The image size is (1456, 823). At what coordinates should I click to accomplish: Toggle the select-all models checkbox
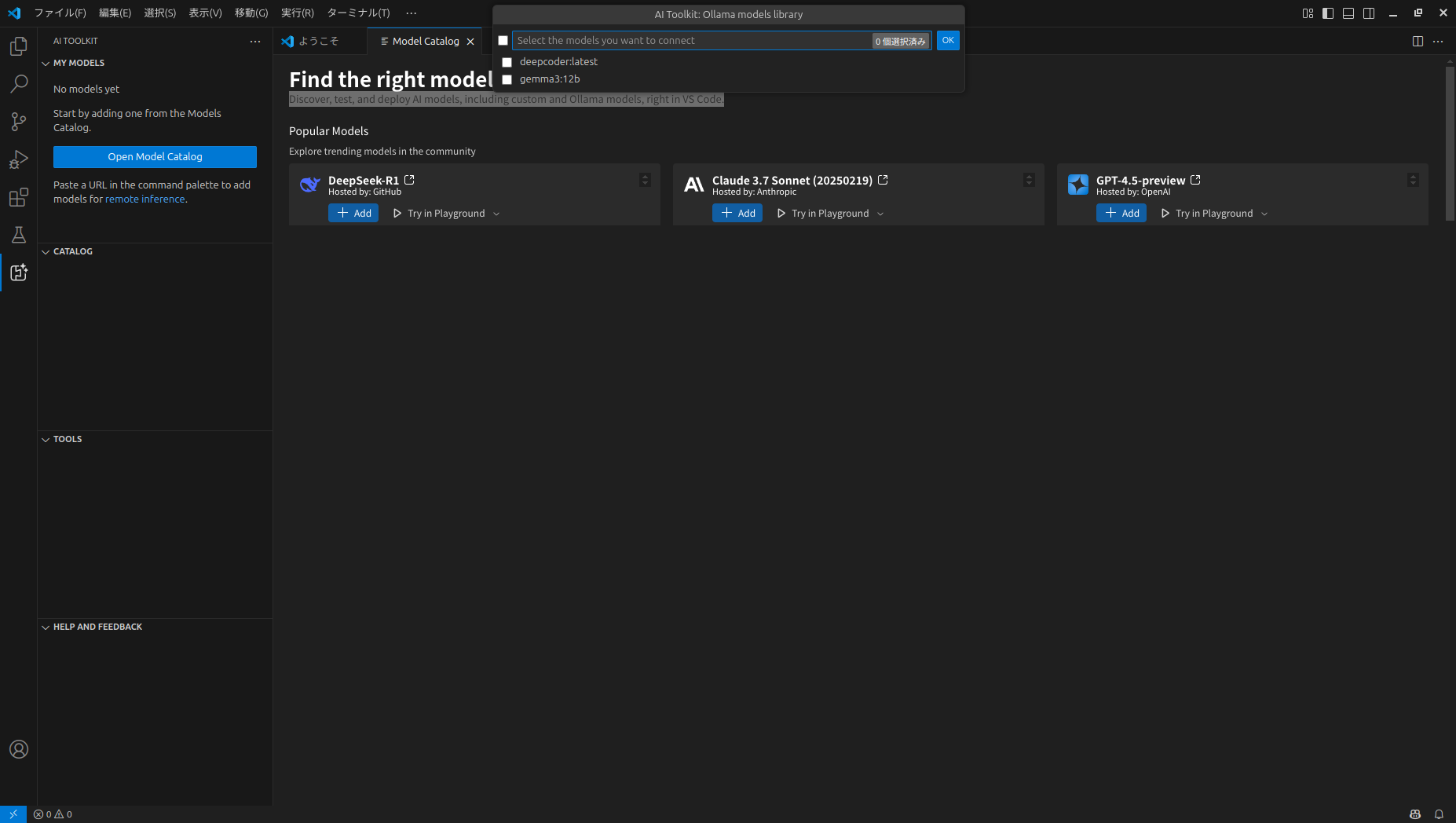click(503, 40)
